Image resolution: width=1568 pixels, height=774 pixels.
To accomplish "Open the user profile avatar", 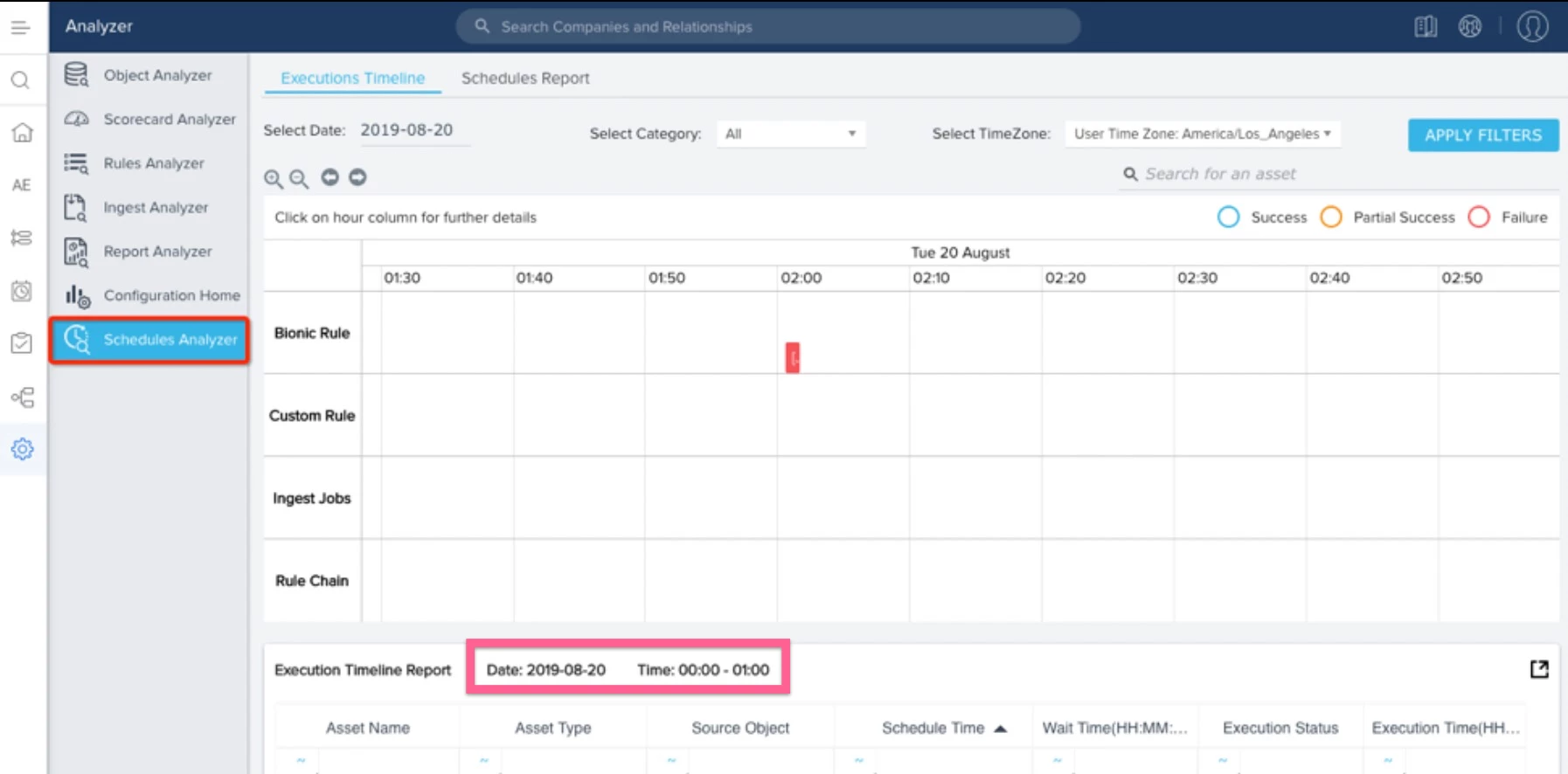I will click(1532, 26).
